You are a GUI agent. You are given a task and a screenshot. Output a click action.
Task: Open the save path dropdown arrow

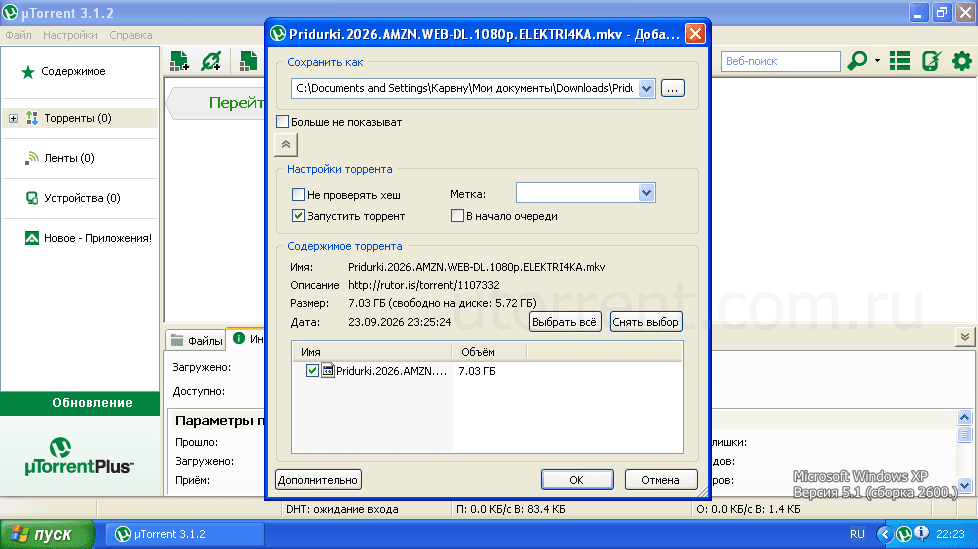point(646,89)
